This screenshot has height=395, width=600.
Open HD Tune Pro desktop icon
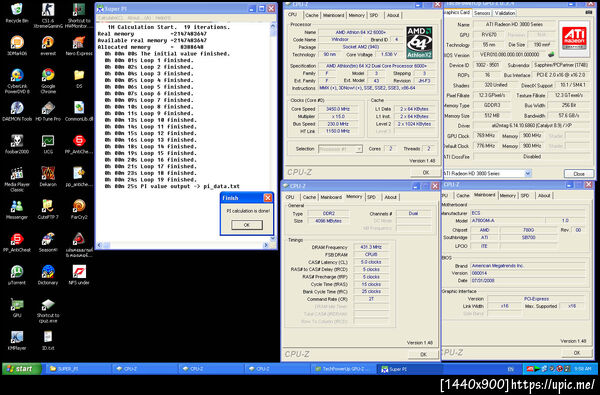[48, 111]
